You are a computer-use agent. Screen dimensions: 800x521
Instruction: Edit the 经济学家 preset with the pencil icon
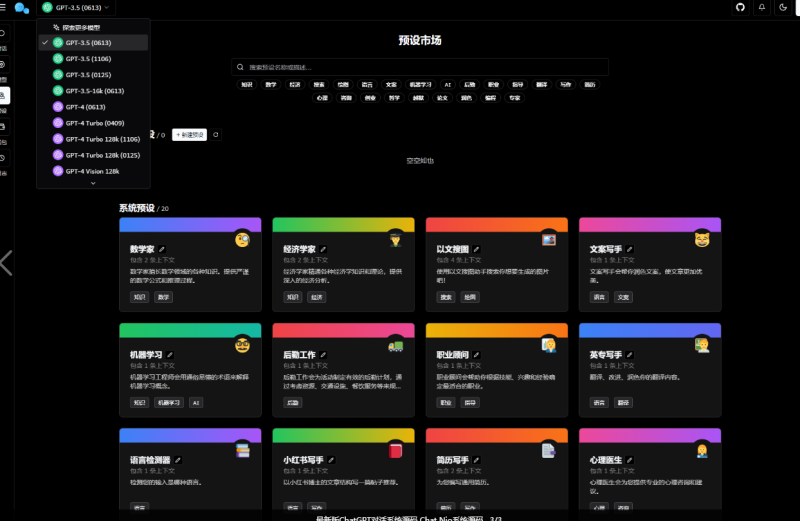click(x=323, y=250)
